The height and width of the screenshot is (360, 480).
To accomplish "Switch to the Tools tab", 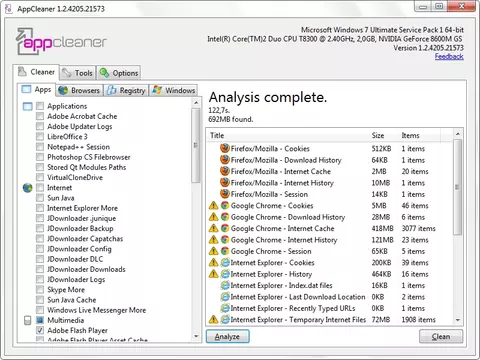I will [78, 73].
